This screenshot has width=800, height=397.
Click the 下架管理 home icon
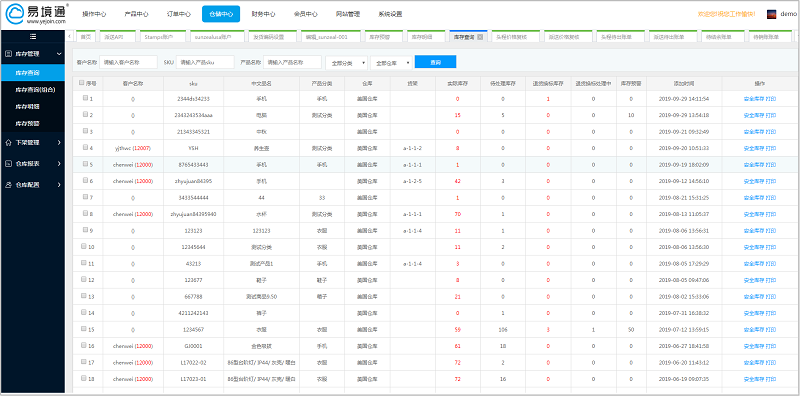8,143
